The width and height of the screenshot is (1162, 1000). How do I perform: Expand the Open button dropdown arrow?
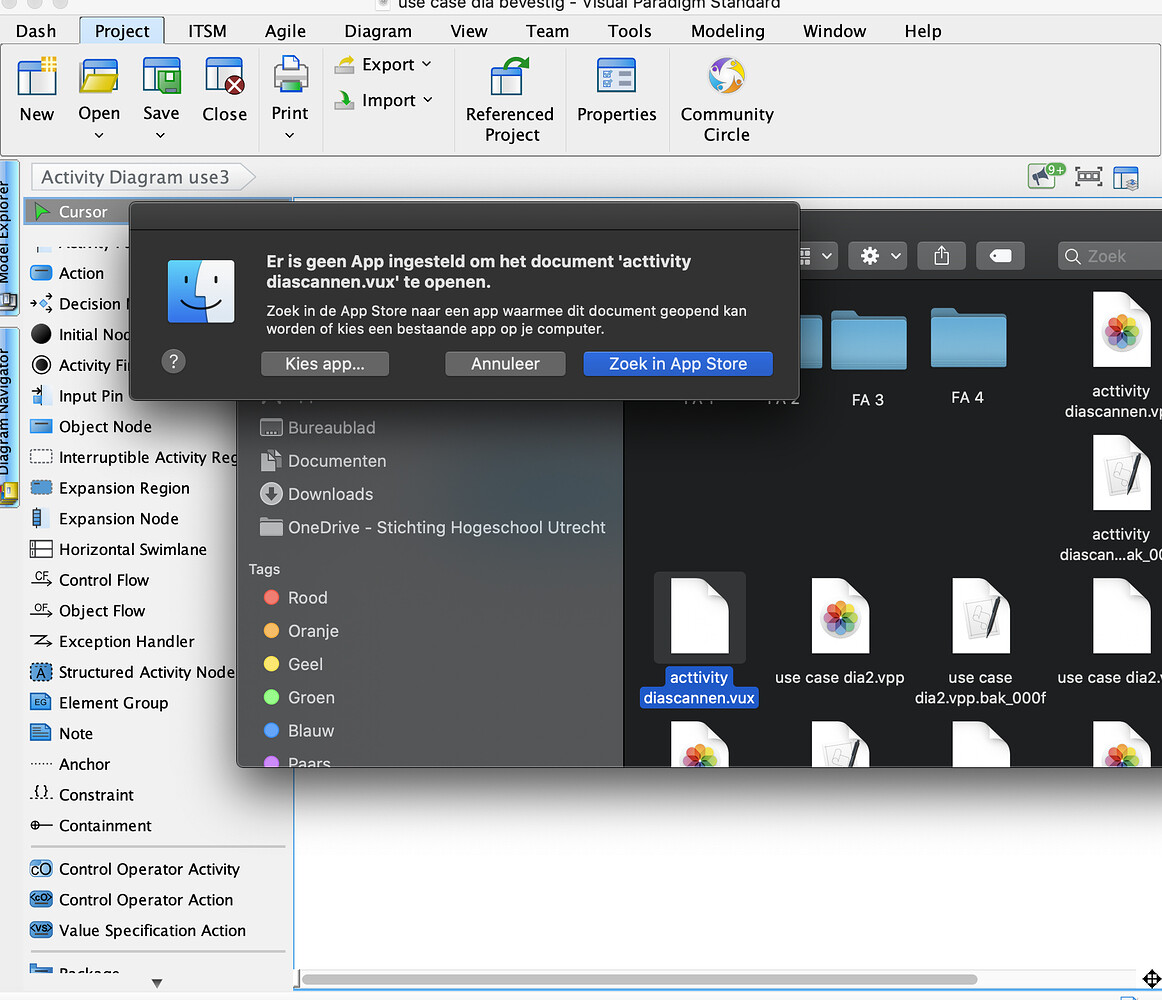click(x=99, y=136)
